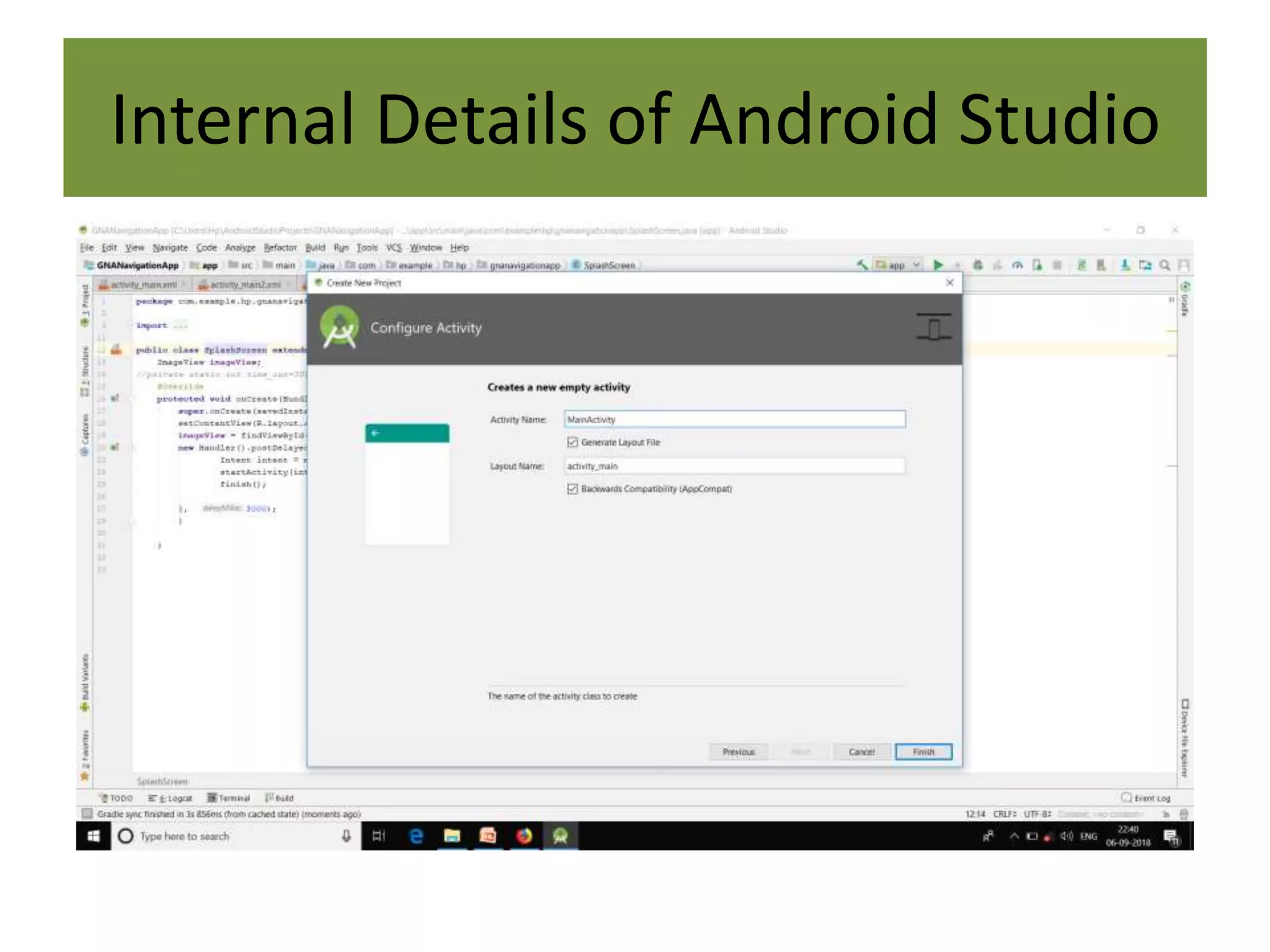
Task: Toggle the Backwards Compatibility (AppCompat) checkbox
Action: click(x=572, y=488)
